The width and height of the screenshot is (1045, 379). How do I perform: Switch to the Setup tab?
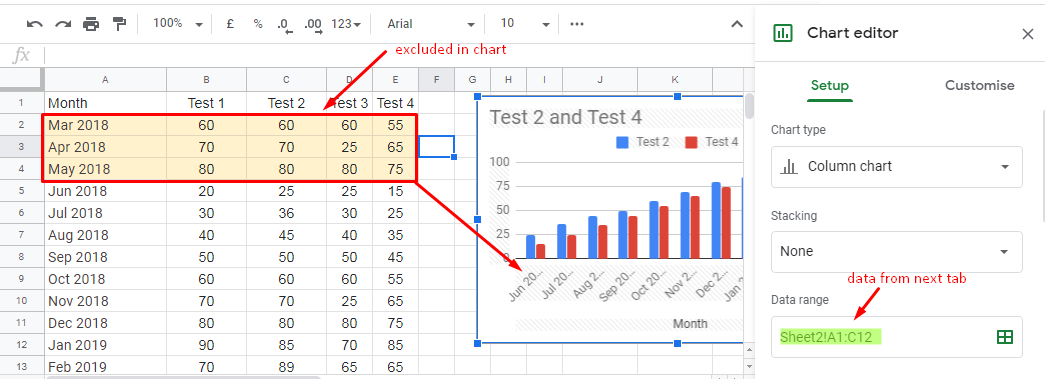(x=830, y=85)
